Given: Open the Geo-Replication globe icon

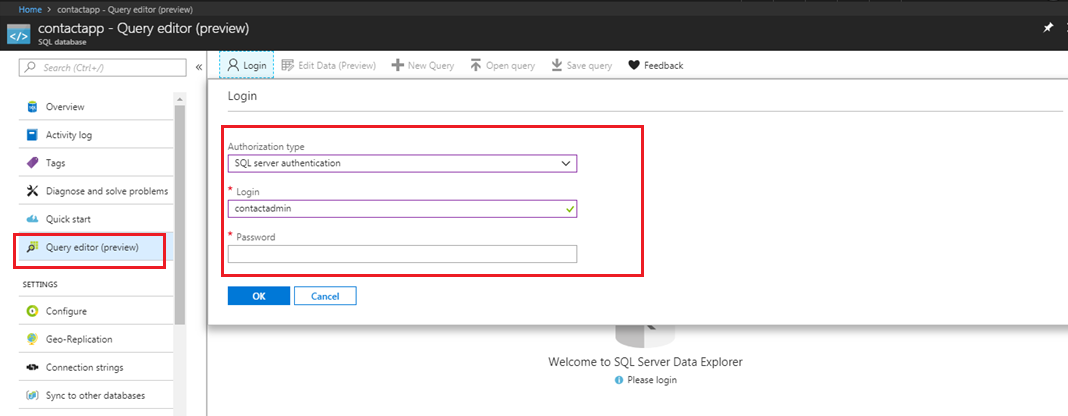Looking at the screenshot, I should point(32,339).
